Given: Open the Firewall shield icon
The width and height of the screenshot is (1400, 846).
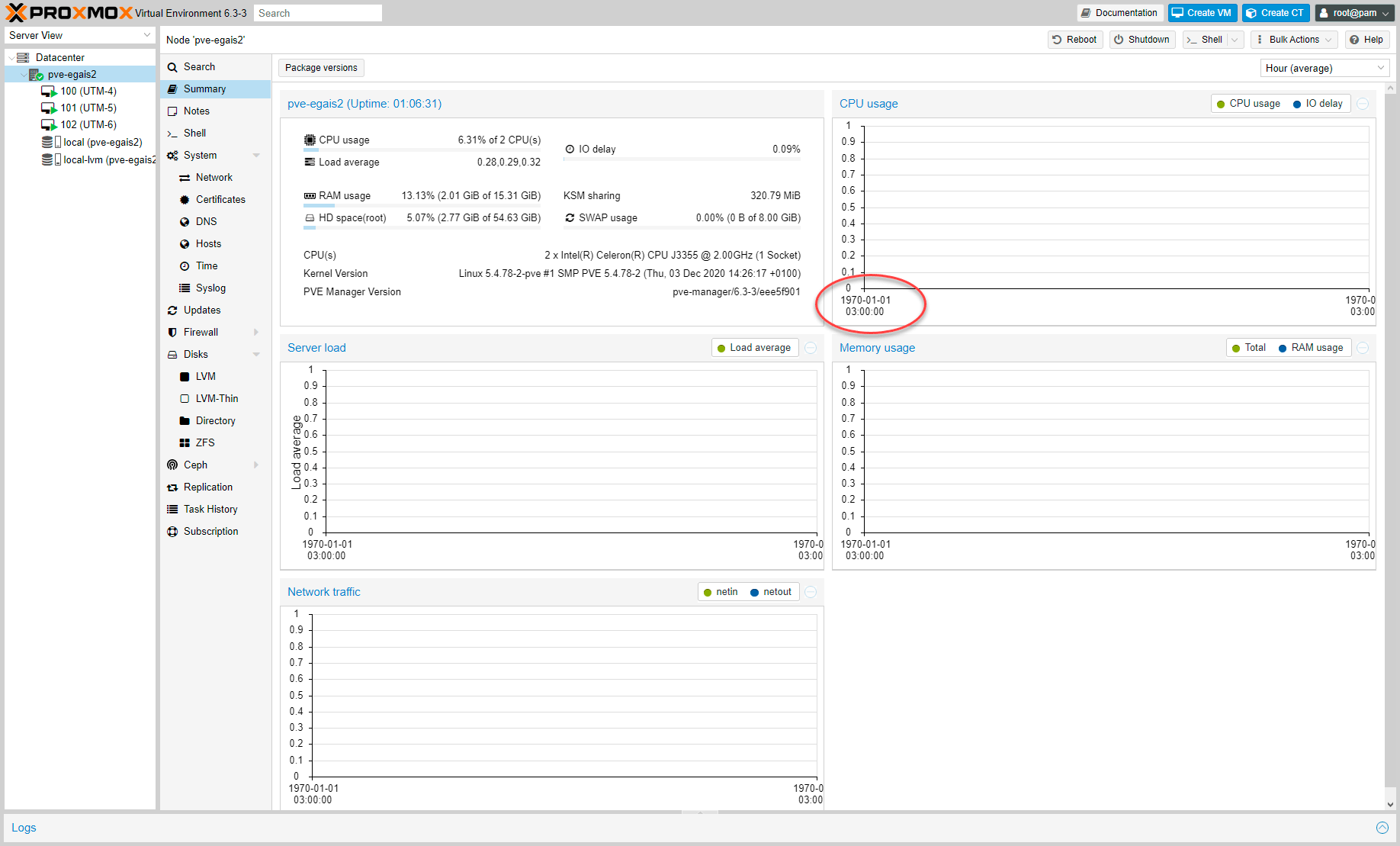Looking at the screenshot, I should click(x=172, y=333).
